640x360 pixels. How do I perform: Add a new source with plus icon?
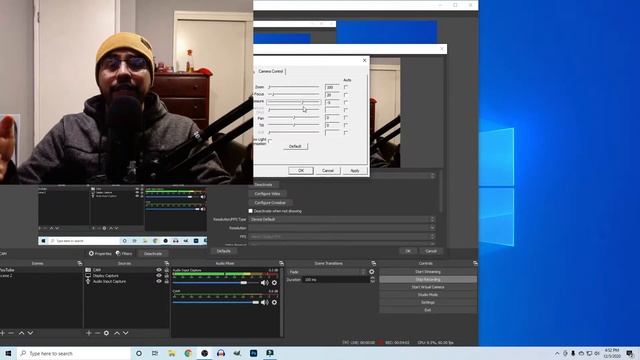click(89, 333)
